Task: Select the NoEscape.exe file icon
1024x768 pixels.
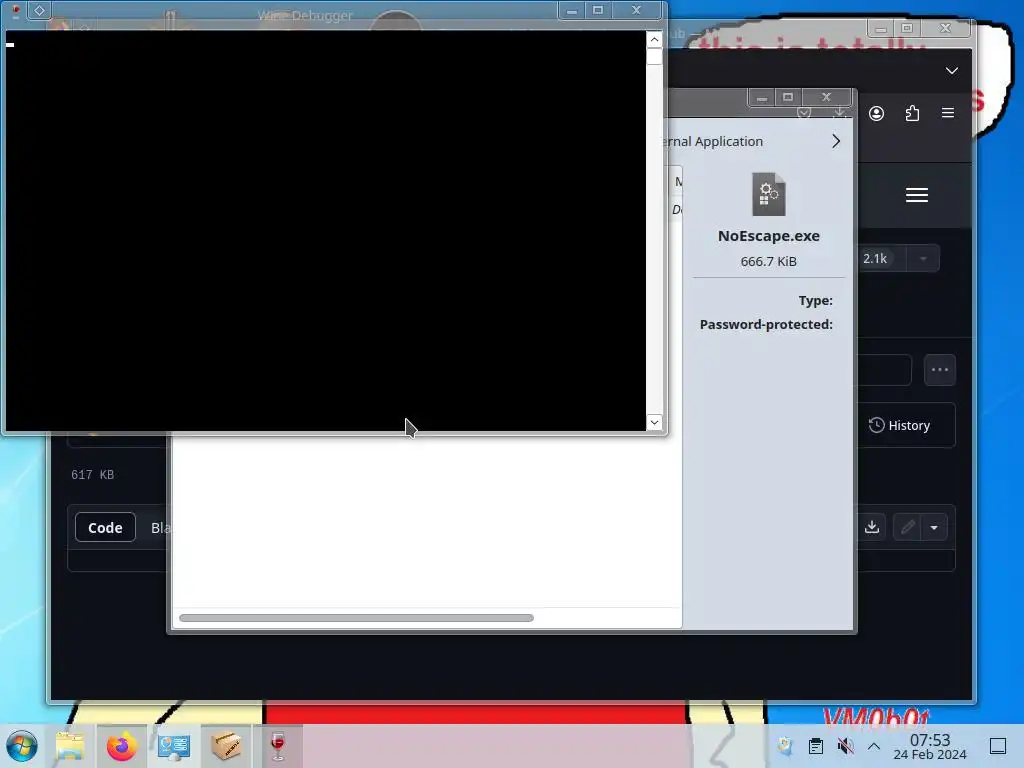Action: [x=769, y=193]
